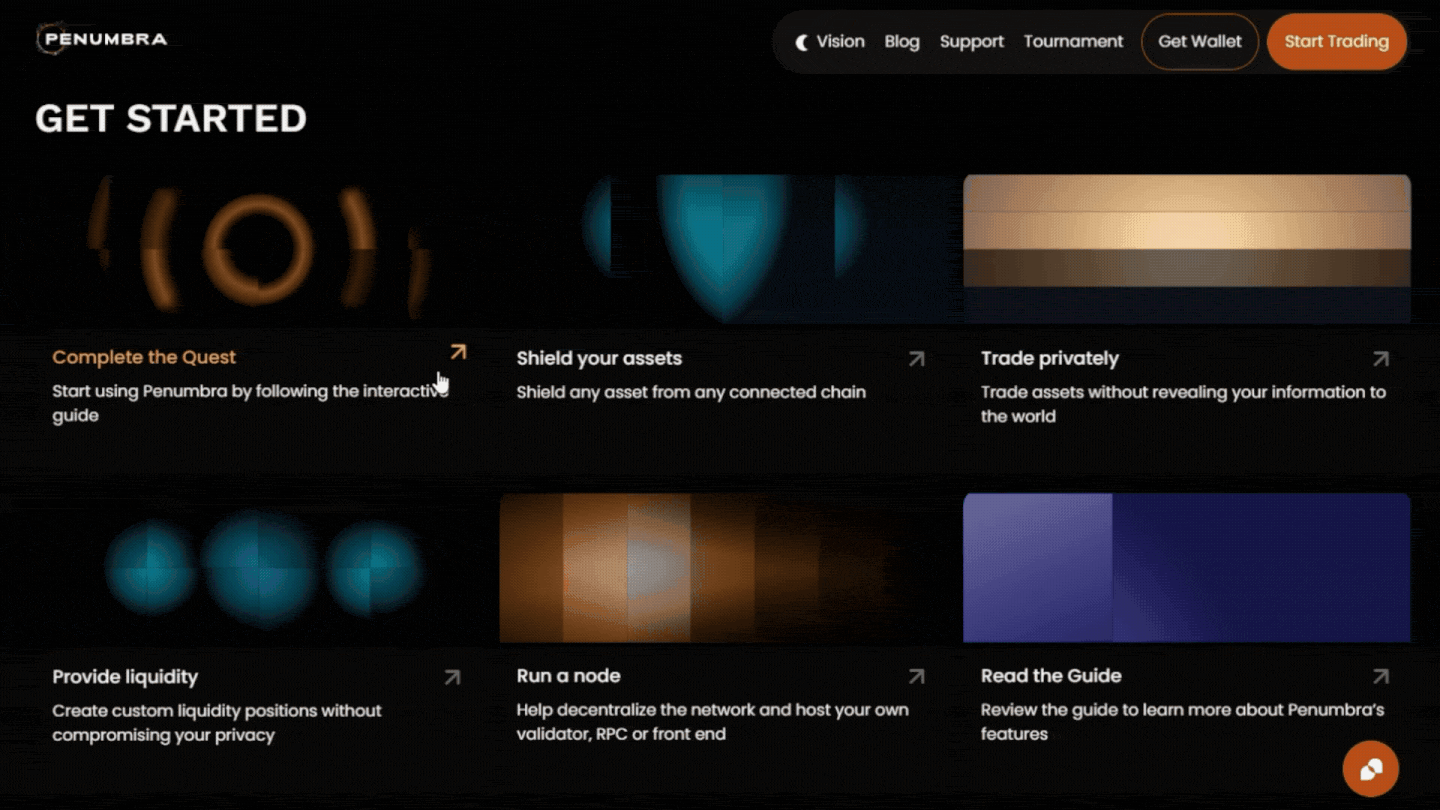Click the Get Wallet button
The width and height of the screenshot is (1440, 810).
click(1199, 41)
